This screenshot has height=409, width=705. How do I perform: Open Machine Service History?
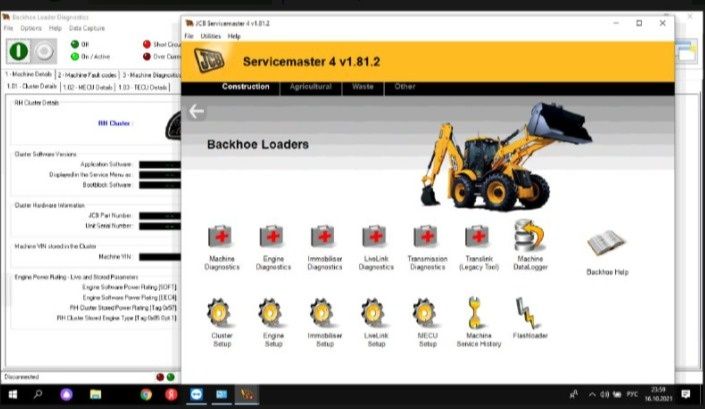point(479,322)
